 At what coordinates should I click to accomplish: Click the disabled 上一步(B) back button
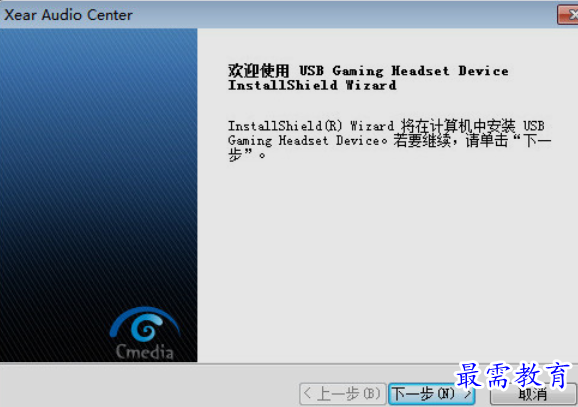coord(343,394)
